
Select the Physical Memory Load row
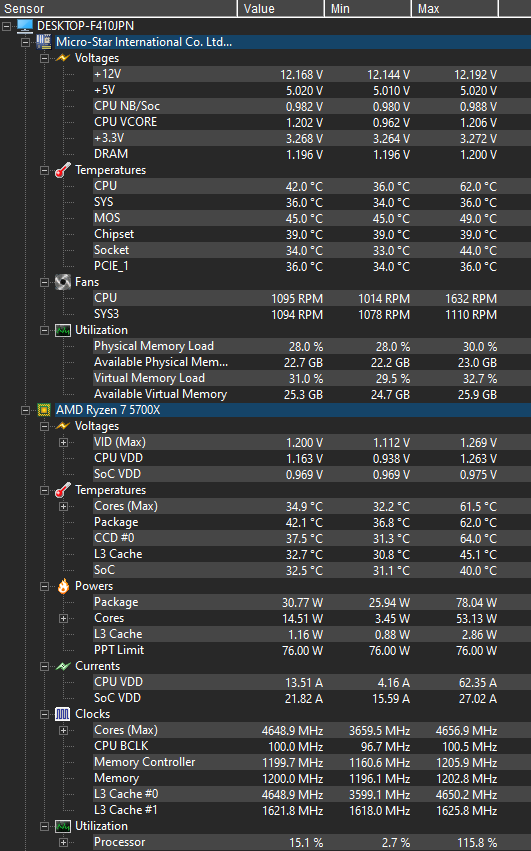click(312, 346)
